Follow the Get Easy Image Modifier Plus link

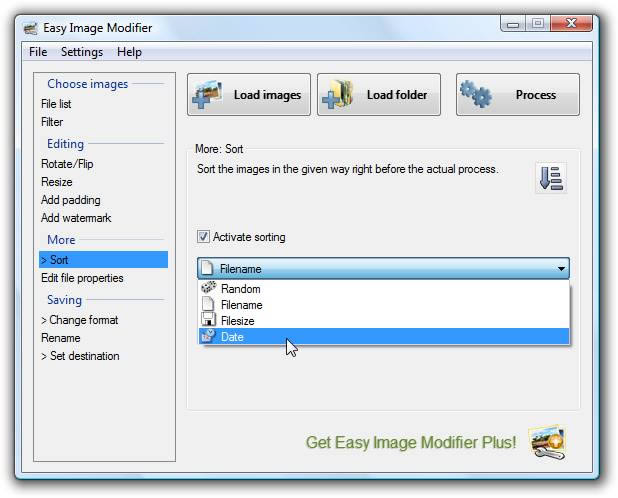point(411,442)
